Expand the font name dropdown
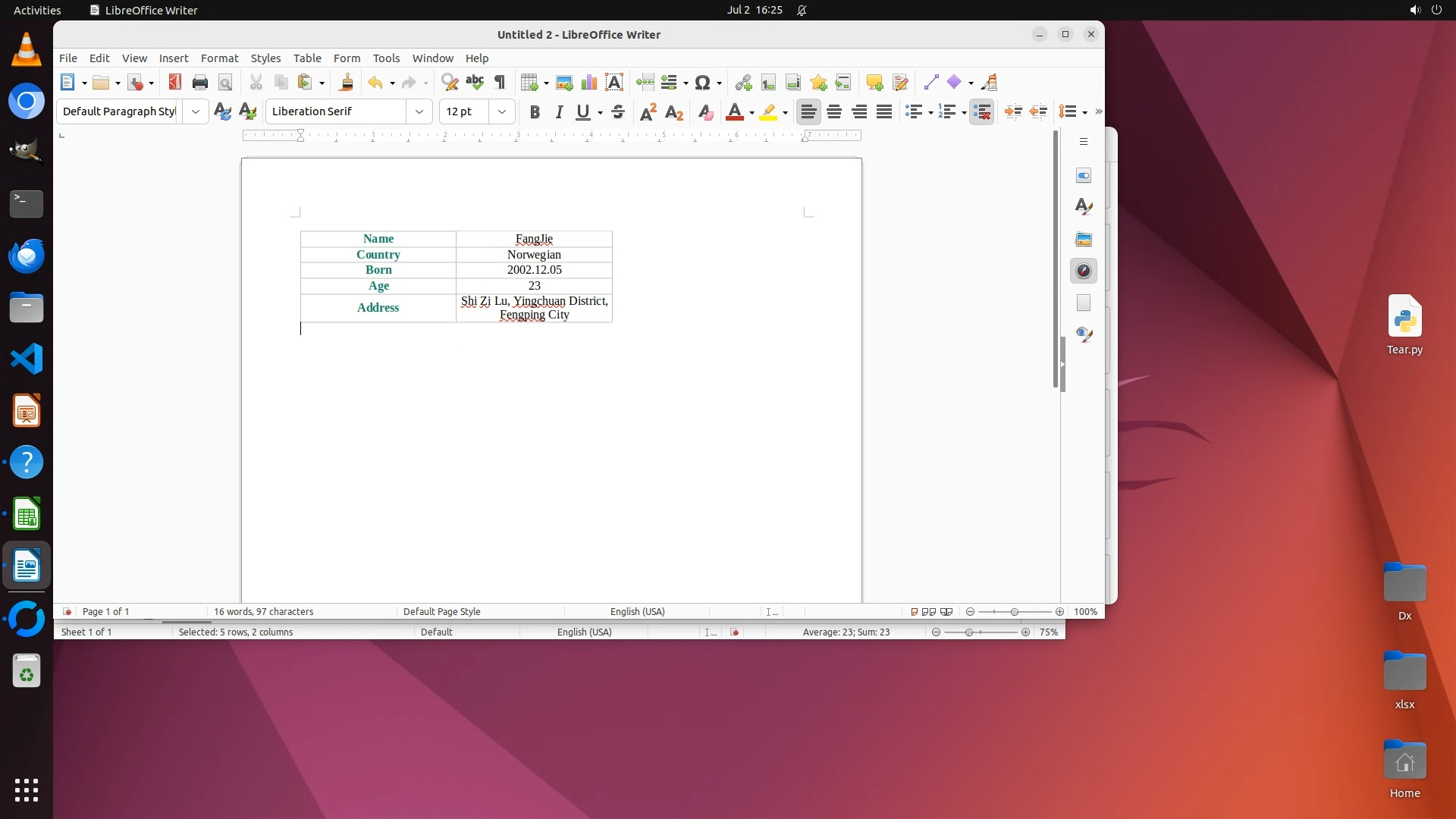Screen dimensions: 1456x819 tap(419, 111)
